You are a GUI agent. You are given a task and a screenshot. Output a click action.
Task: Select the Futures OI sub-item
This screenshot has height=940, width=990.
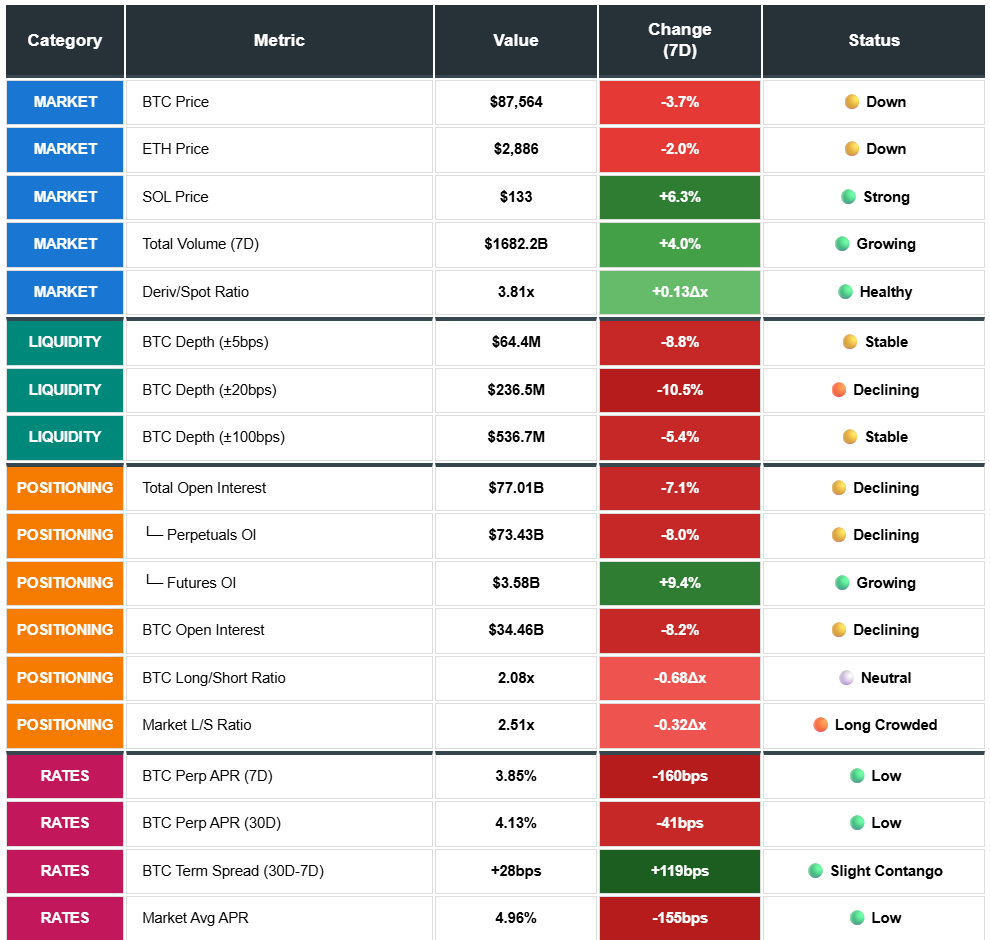pyautogui.click(x=201, y=583)
